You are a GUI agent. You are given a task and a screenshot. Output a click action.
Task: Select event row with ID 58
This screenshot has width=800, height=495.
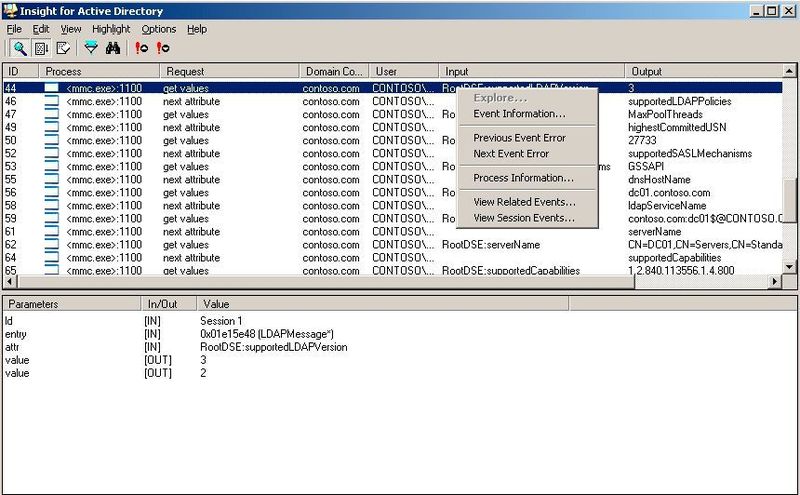click(x=393, y=206)
